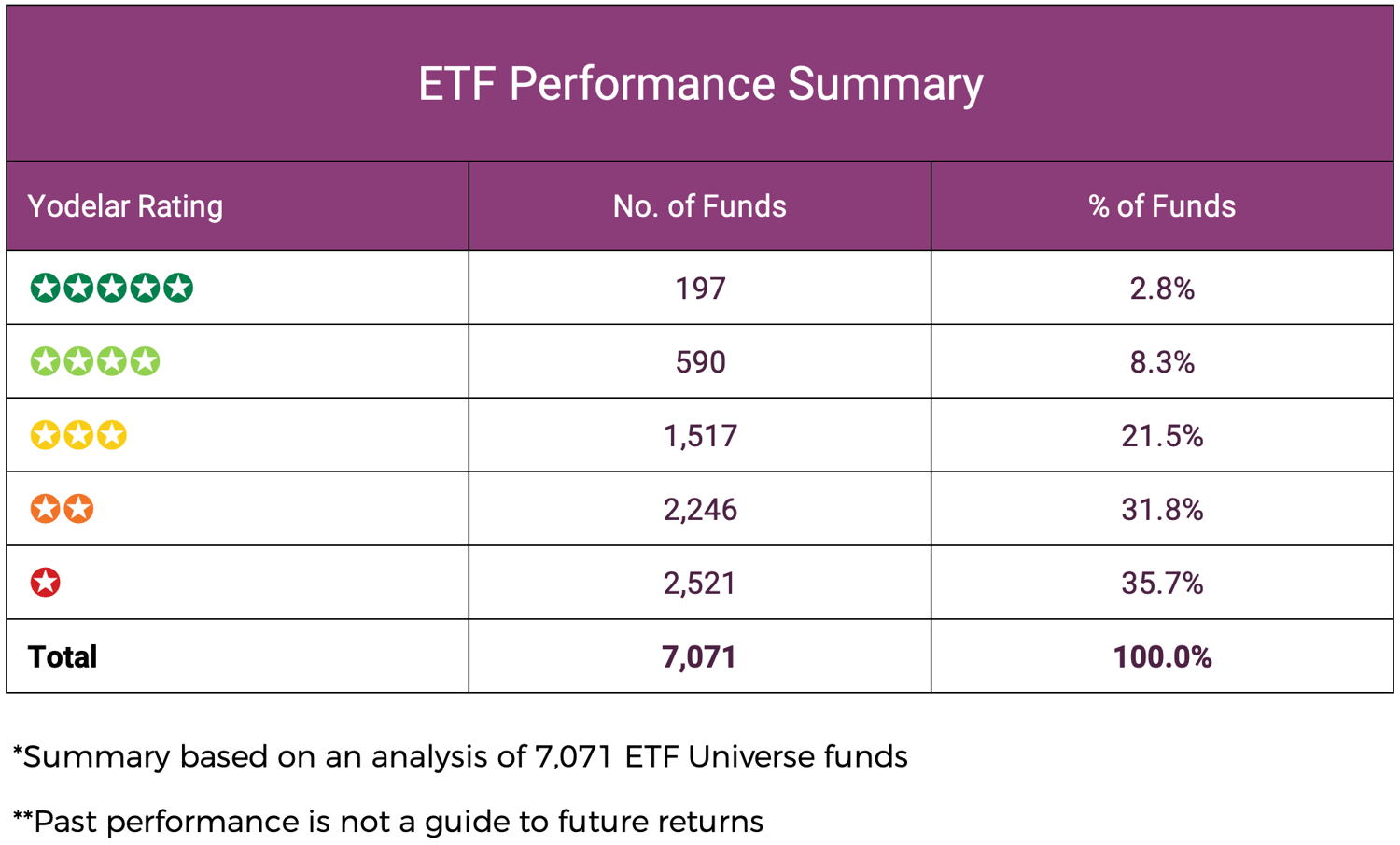Select the % of Funds column header

point(1162,206)
